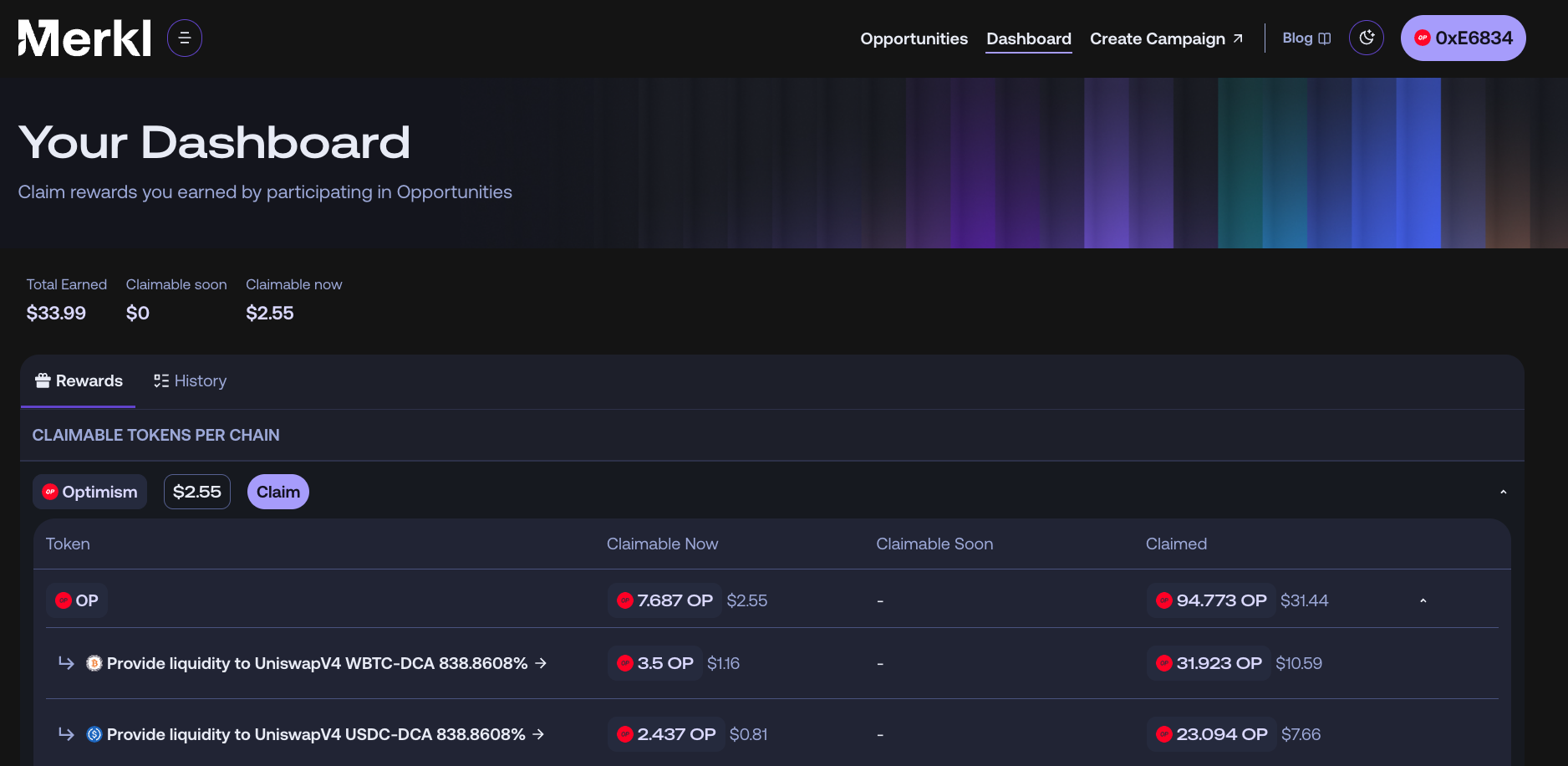1568x766 pixels.
Task: Click the Bitcoin icon on the WBTC-DCA row
Action: click(x=94, y=663)
